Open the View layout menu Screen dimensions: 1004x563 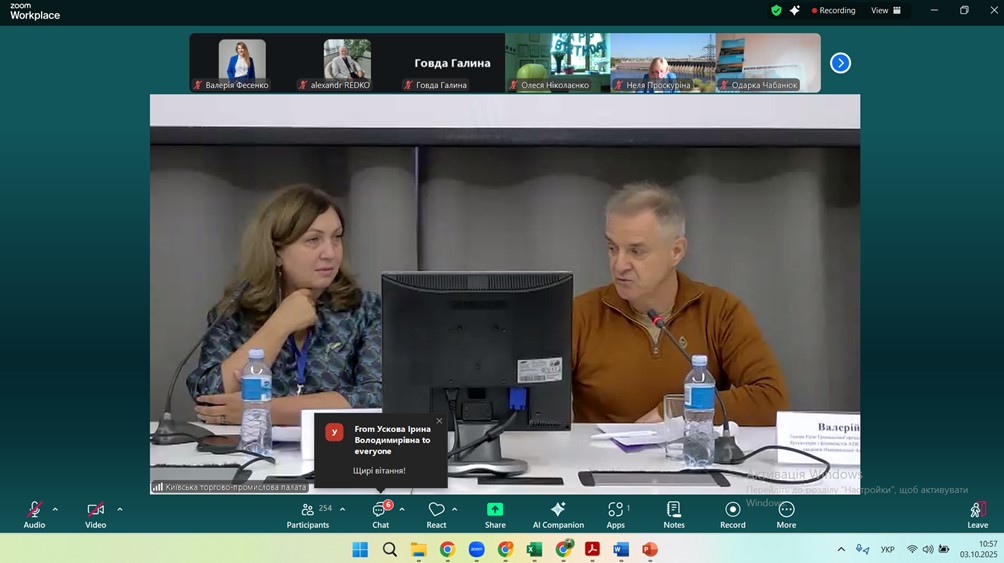pyautogui.click(x=885, y=10)
